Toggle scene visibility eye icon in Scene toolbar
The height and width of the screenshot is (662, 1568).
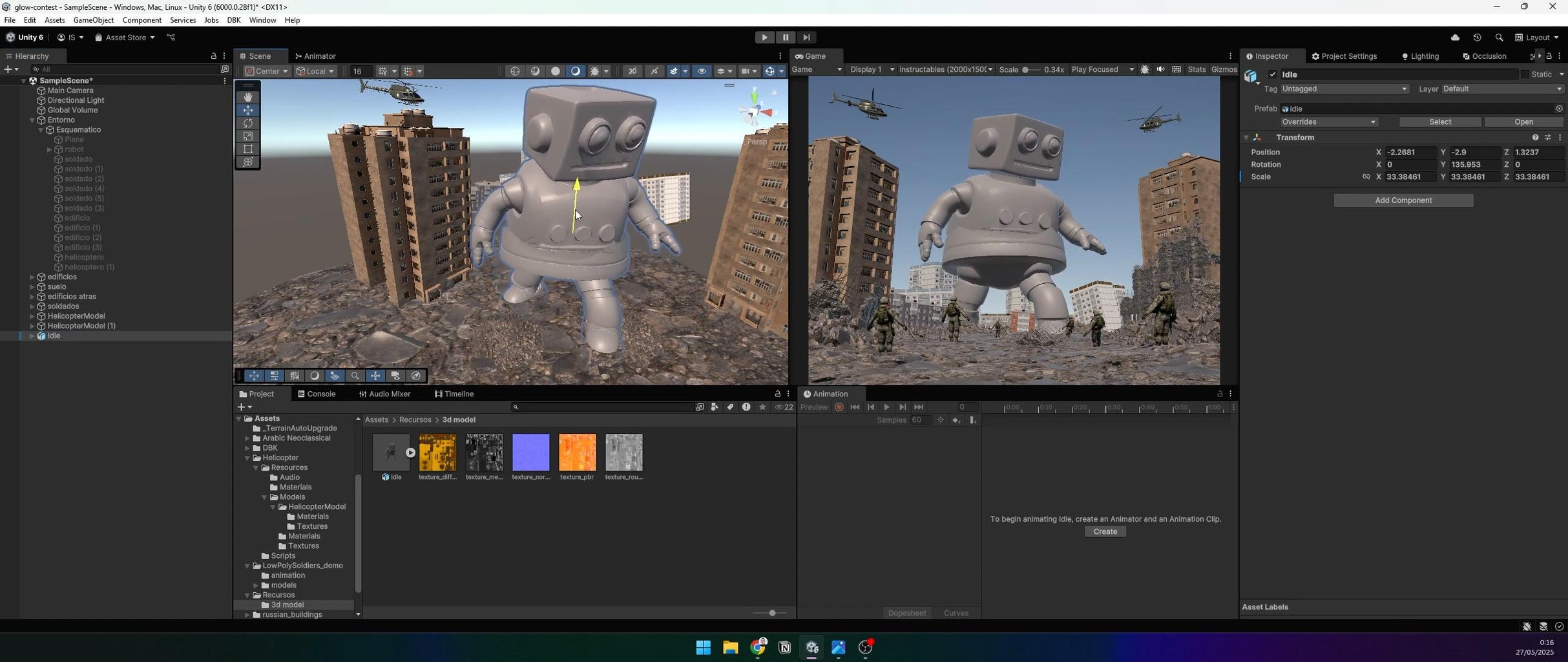pos(702,71)
